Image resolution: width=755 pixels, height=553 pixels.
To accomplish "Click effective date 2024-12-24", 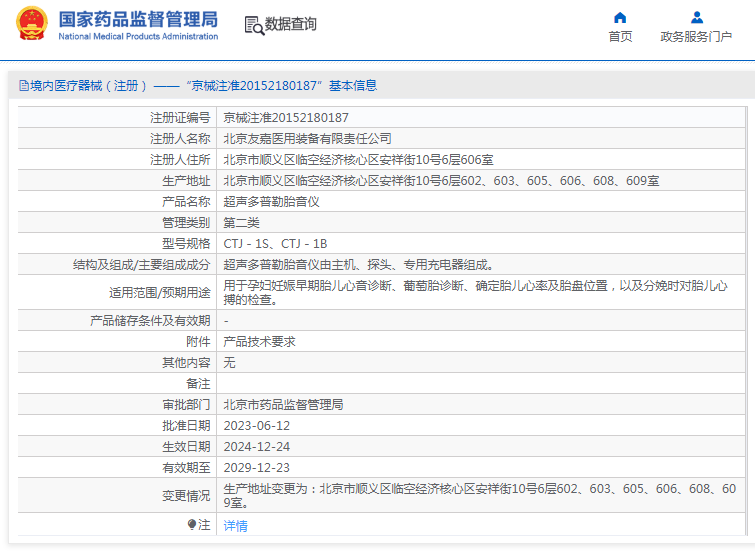I will 257,447.
